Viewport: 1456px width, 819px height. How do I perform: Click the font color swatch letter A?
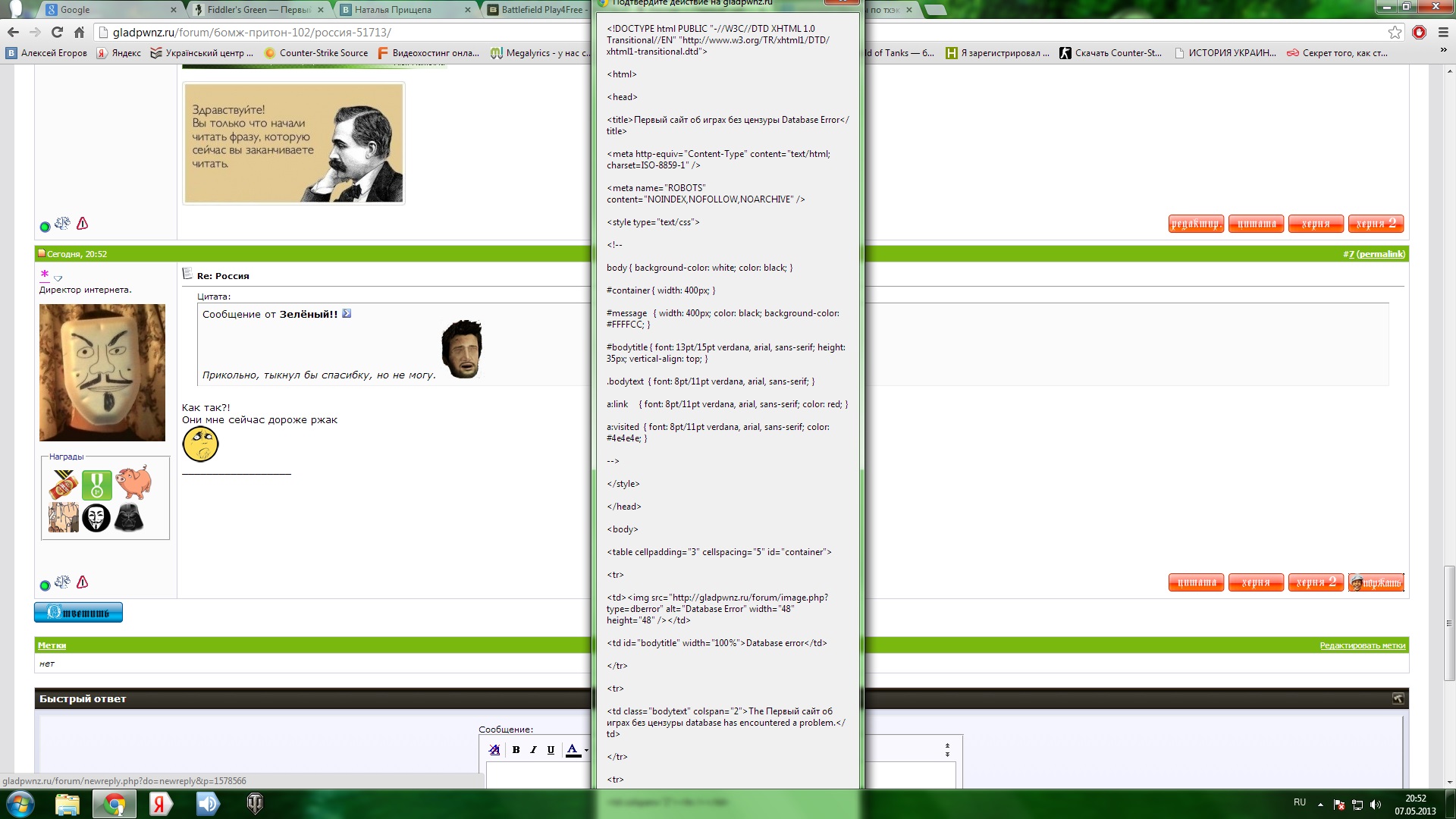(x=573, y=750)
